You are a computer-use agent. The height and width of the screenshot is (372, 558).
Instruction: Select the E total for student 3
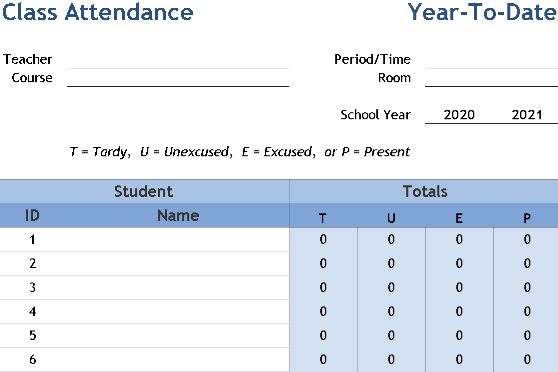coord(459,287)
